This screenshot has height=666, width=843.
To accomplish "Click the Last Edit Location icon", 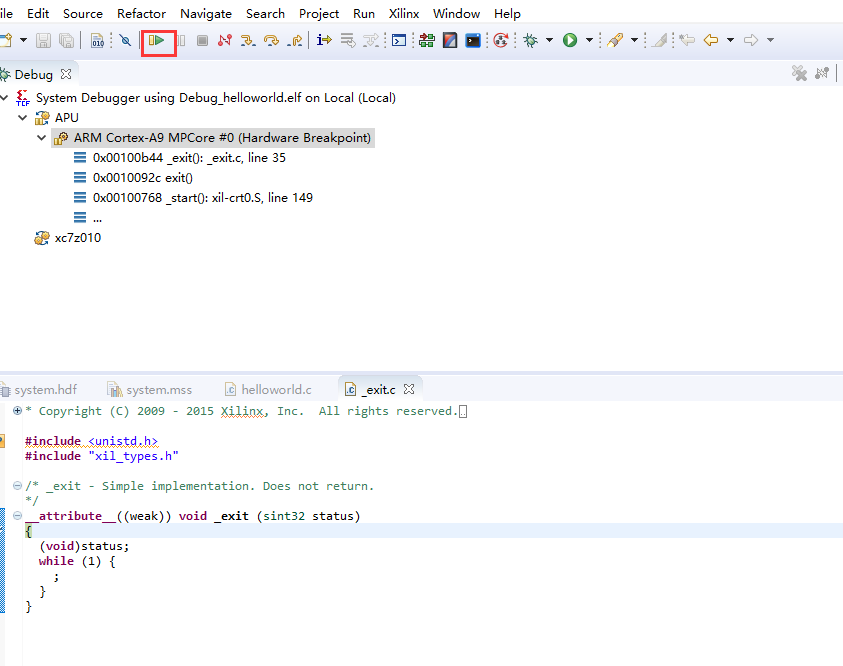I will click(x=687, y=40).
